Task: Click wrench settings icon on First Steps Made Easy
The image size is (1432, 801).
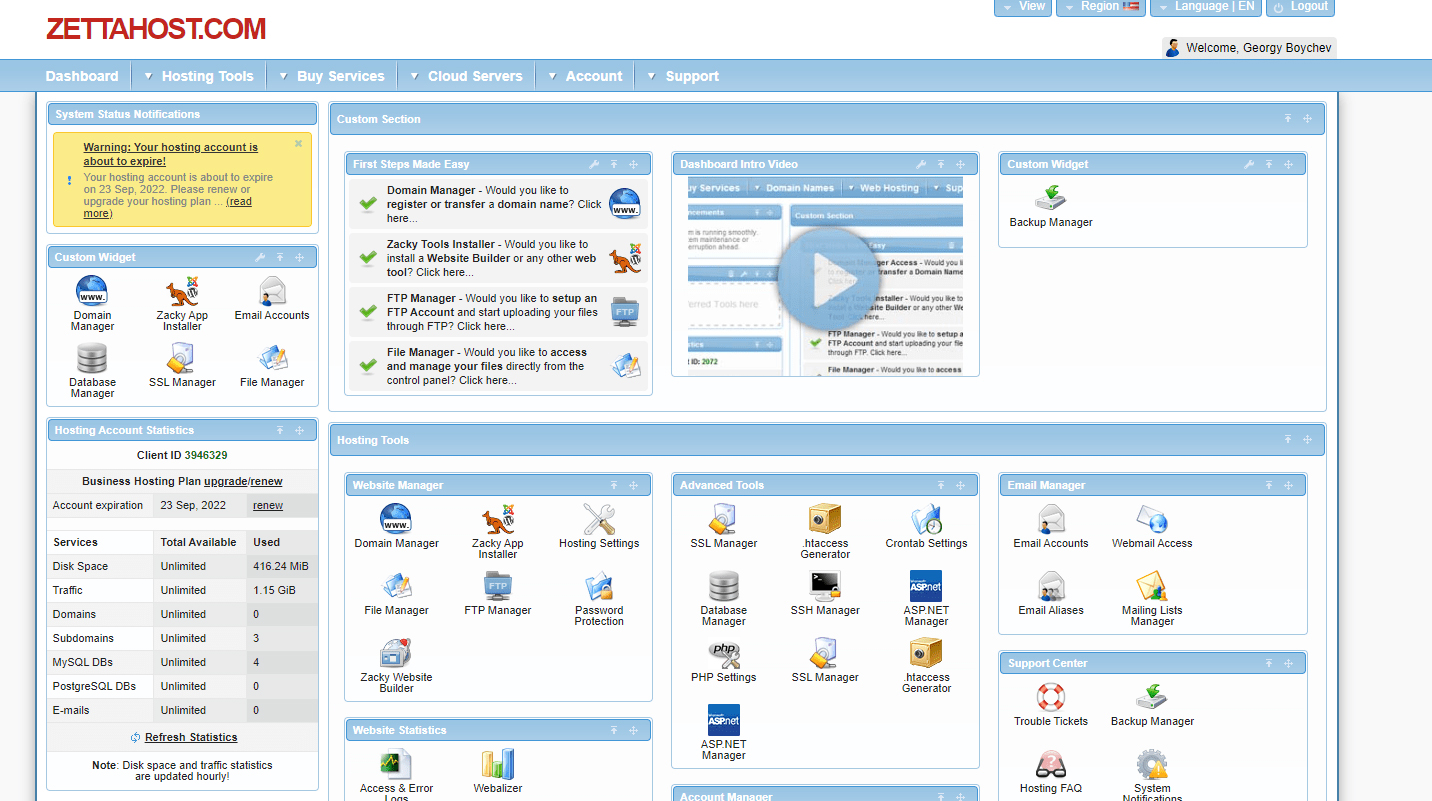Action: click(x=594, y=164)
